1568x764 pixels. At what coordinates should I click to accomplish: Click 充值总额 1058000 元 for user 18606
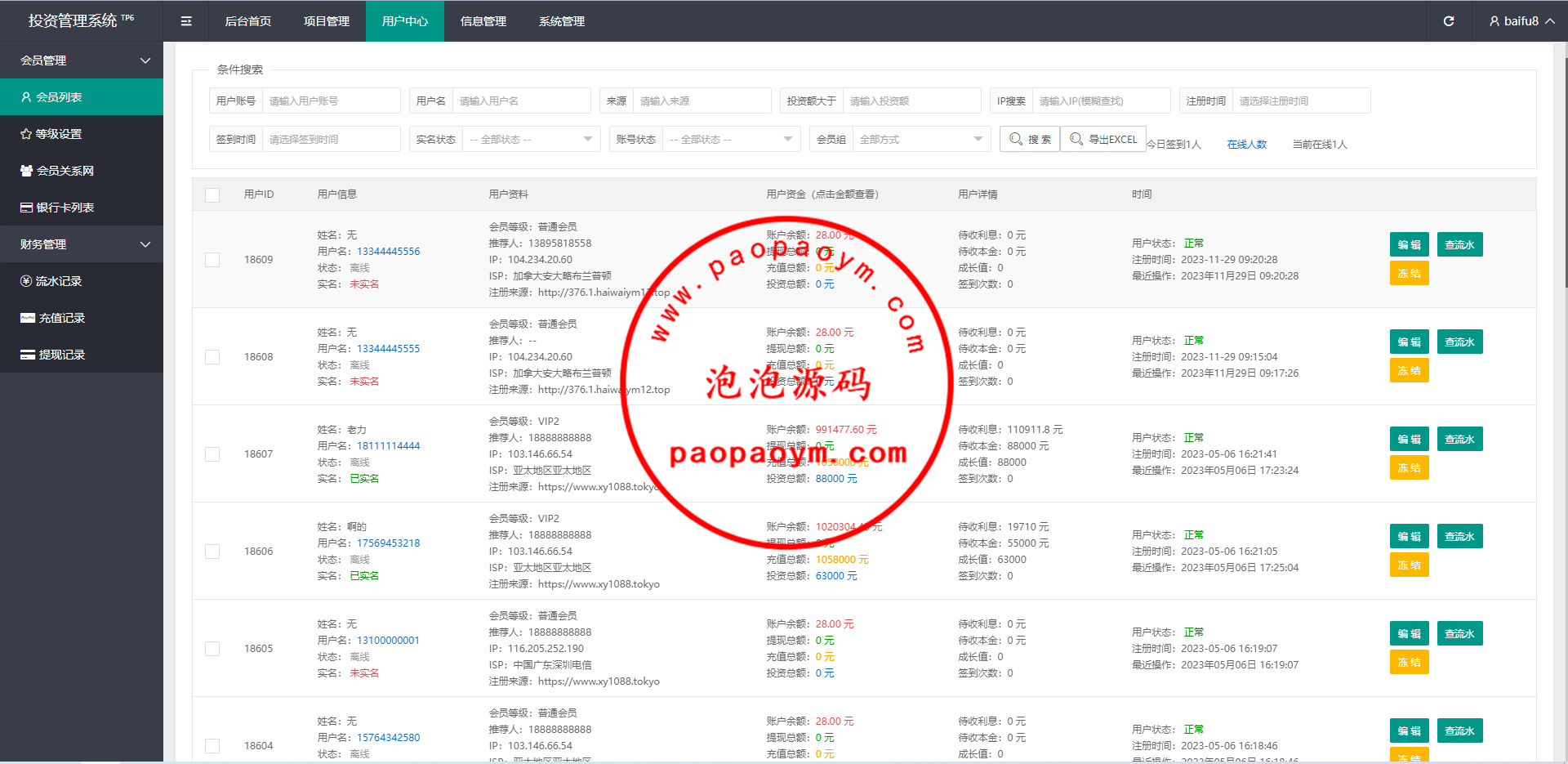coord(842,560)
